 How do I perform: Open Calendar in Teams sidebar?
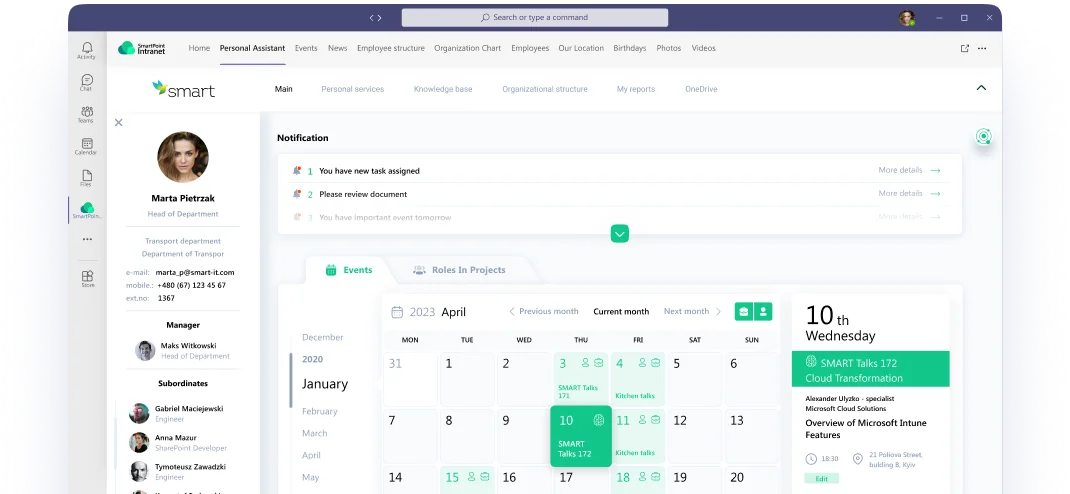(x=87, y=146)
